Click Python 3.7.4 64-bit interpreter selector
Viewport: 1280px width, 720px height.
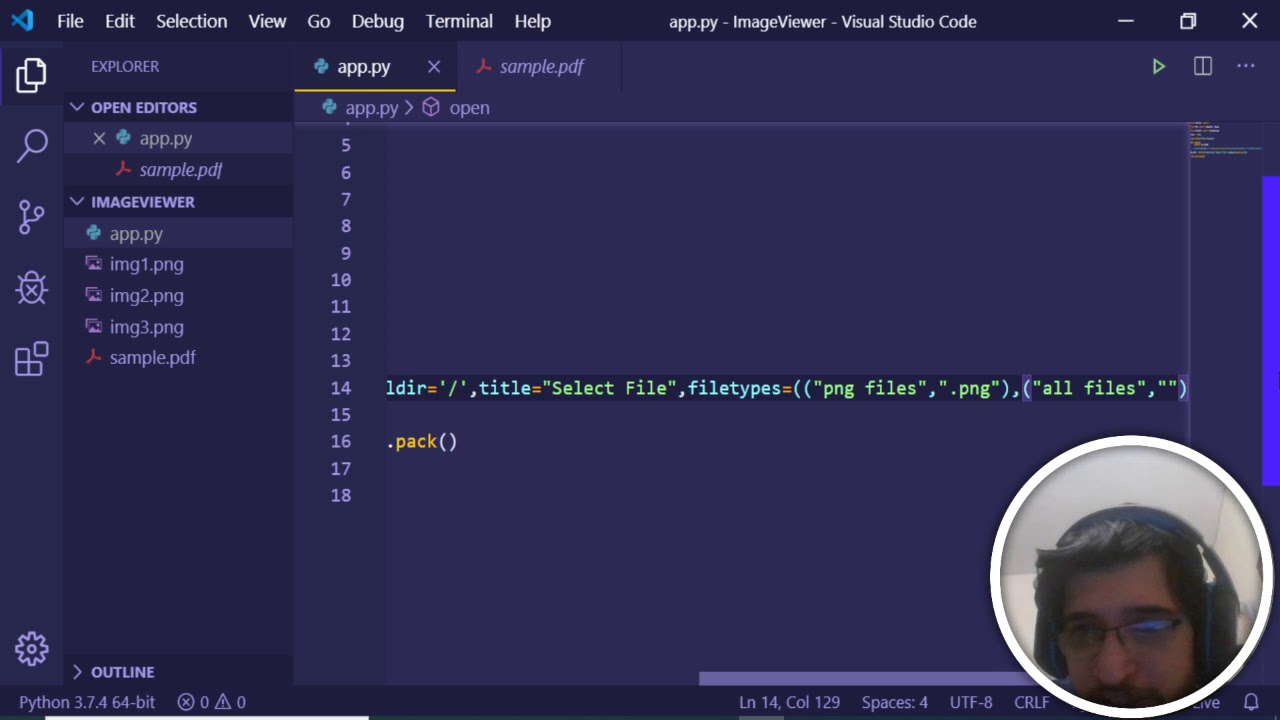[87, 702]
